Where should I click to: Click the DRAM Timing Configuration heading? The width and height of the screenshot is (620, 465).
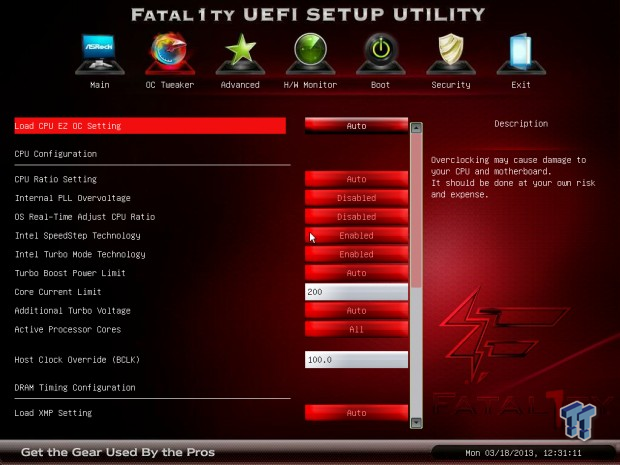tap(75, 388)
